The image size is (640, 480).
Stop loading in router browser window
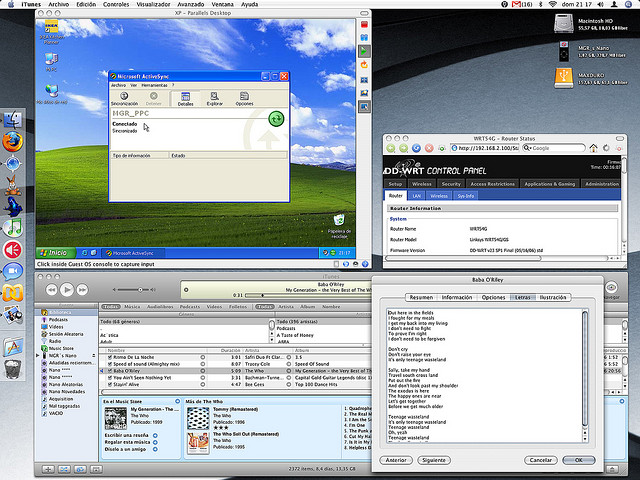429,148
